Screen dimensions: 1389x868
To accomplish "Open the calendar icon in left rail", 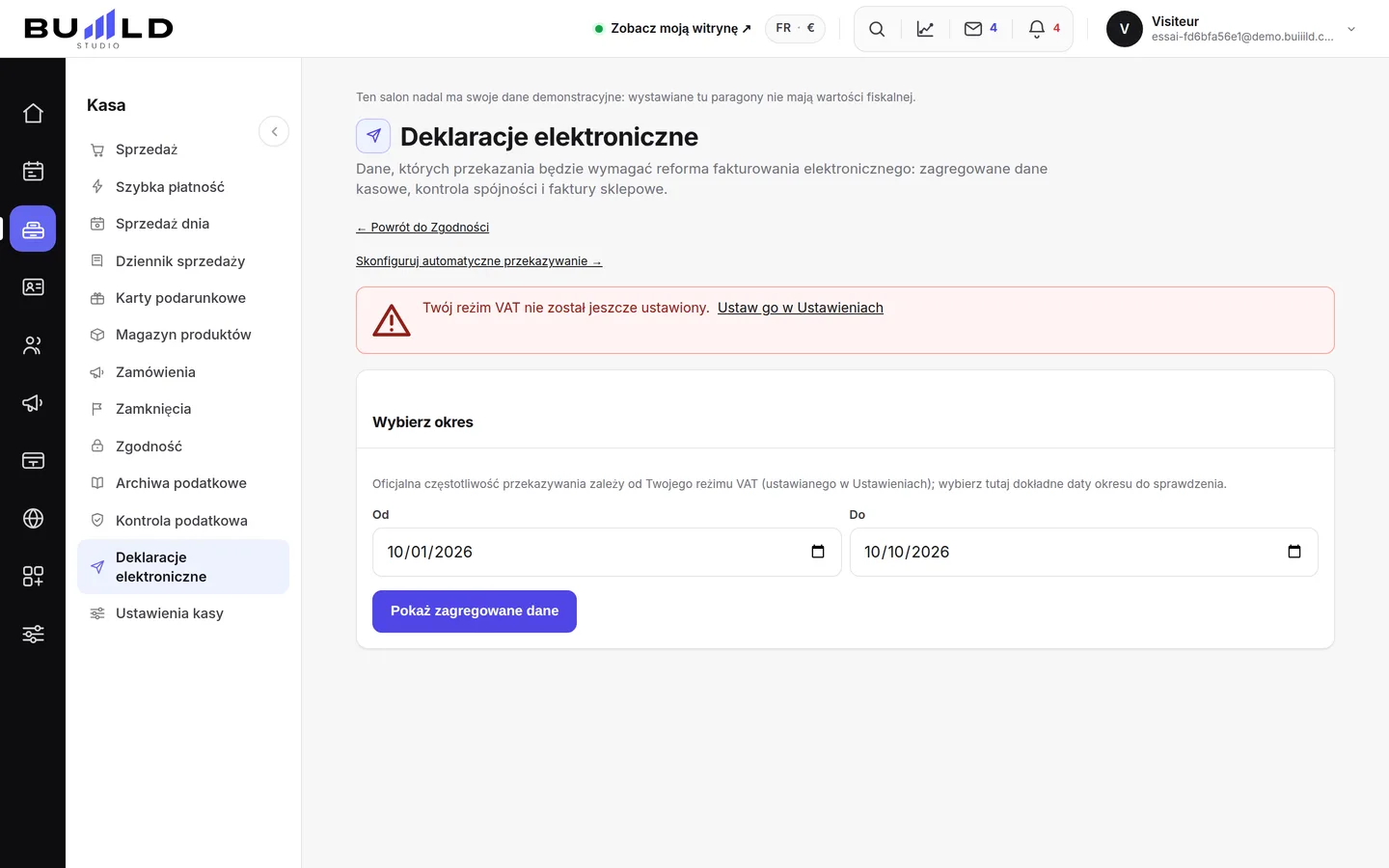I will (x=33, y=171).
